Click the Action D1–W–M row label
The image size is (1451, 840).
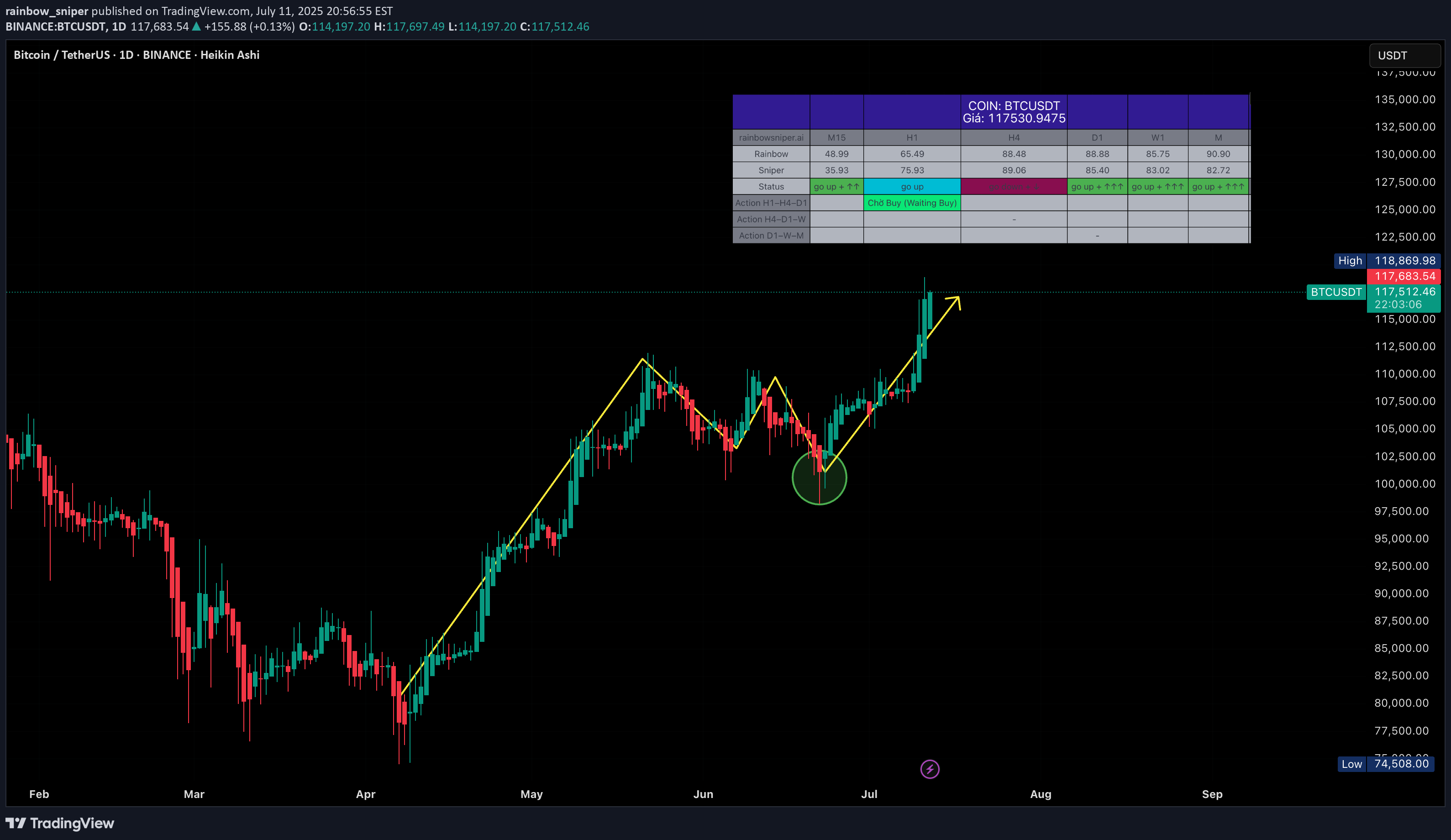(x=771, y=236)
